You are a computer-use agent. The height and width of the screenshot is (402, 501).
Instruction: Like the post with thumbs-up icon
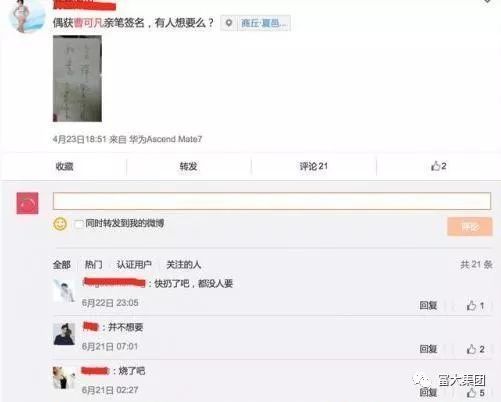tap(439, 166)
